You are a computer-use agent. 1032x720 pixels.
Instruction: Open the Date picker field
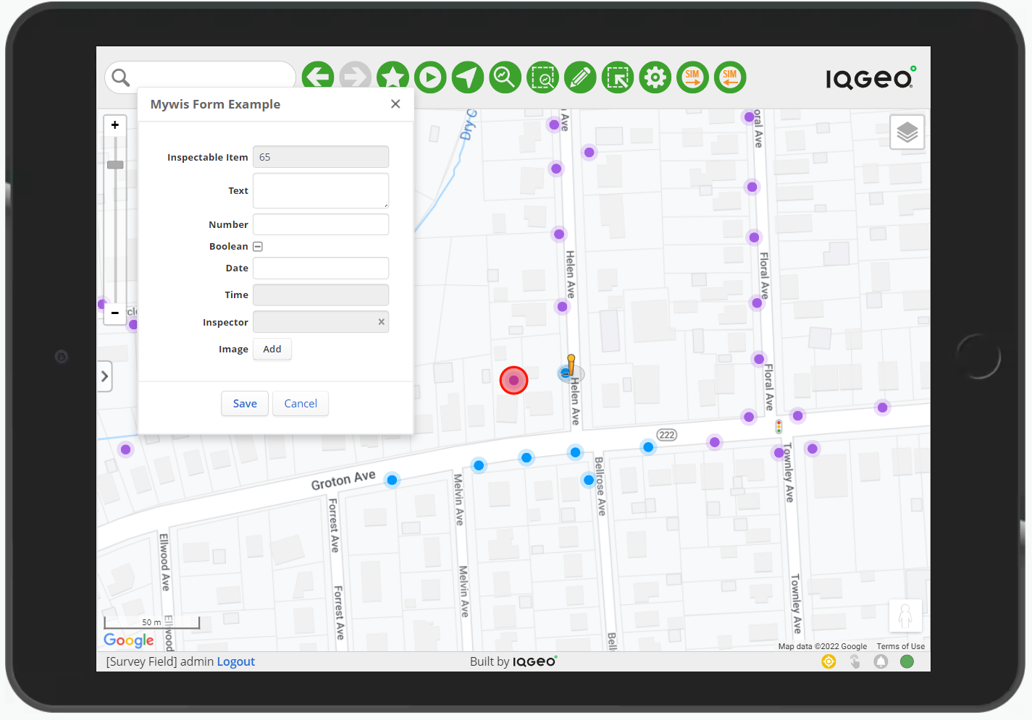[320, 268]
